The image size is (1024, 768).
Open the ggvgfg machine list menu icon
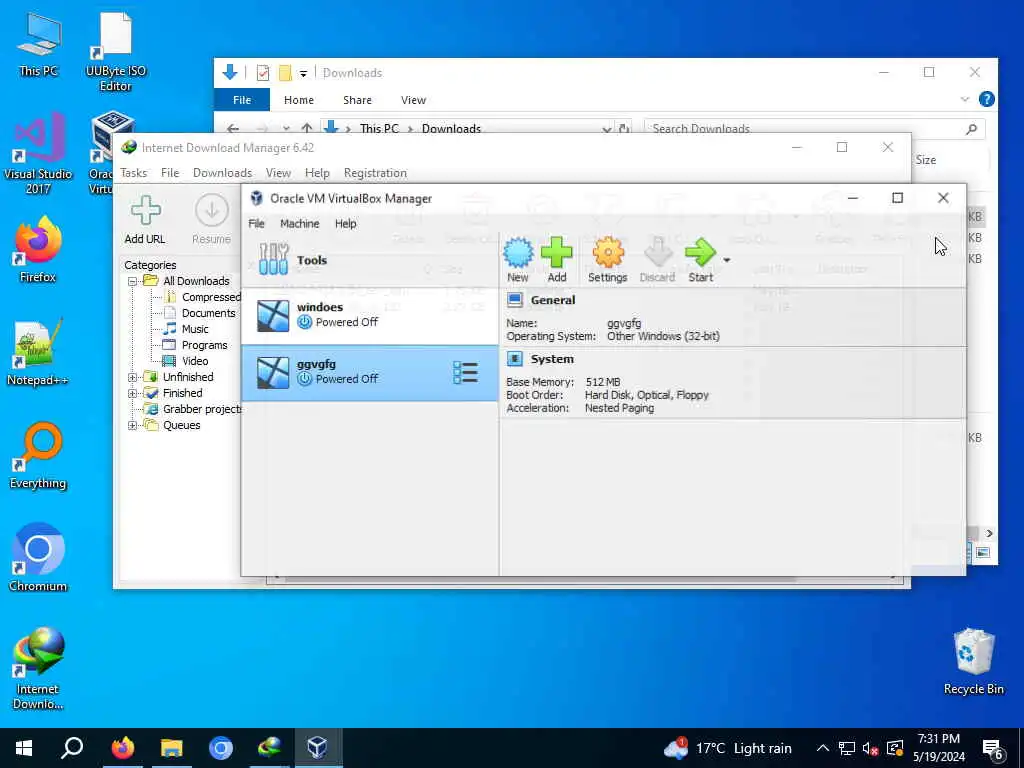(x=466, y=372)
